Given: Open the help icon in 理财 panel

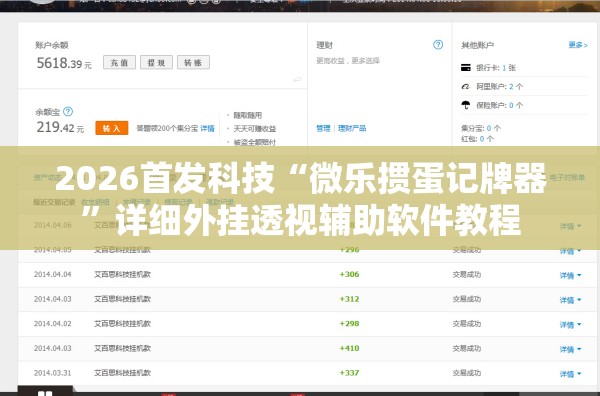Looking at the screenshot, I should [438, 45].
